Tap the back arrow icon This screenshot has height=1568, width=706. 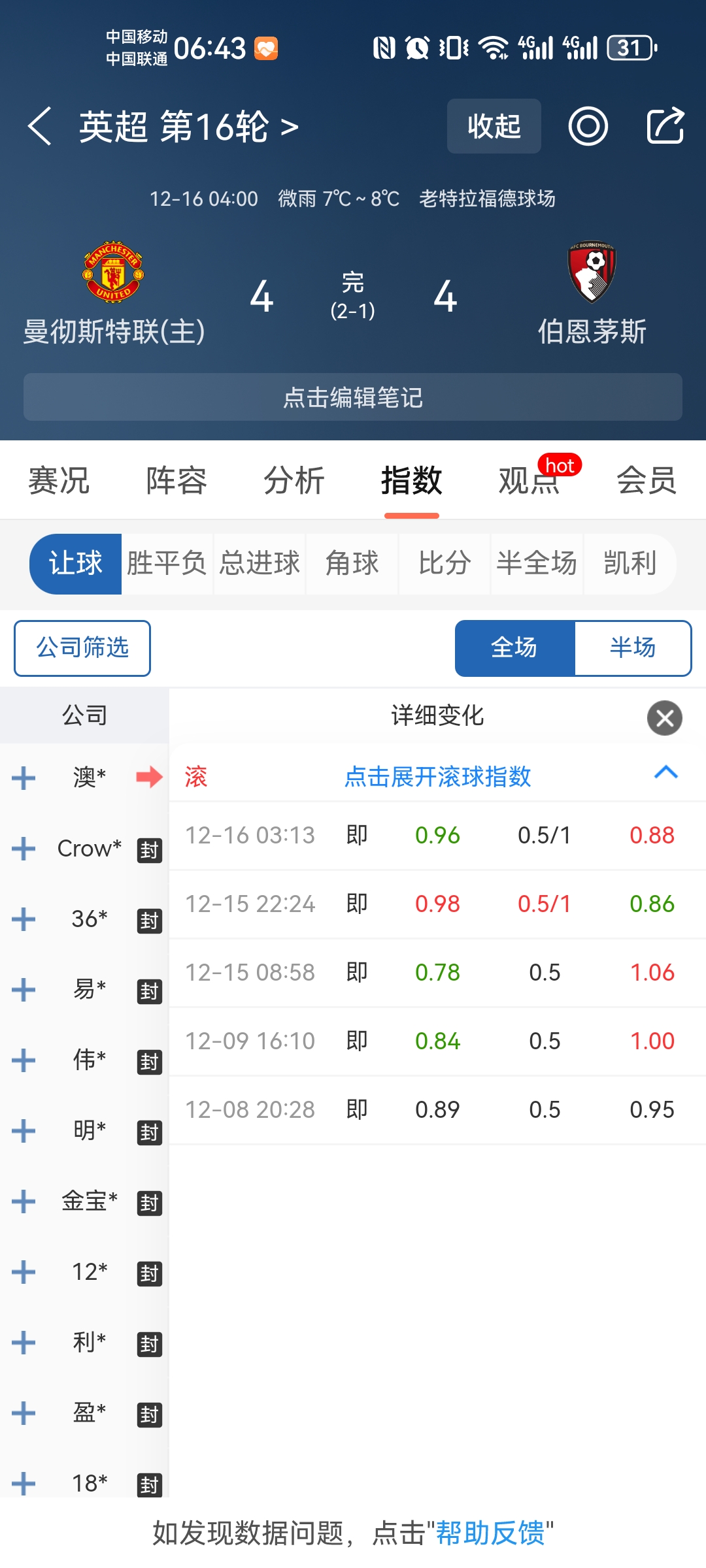(x=40, y=126)
